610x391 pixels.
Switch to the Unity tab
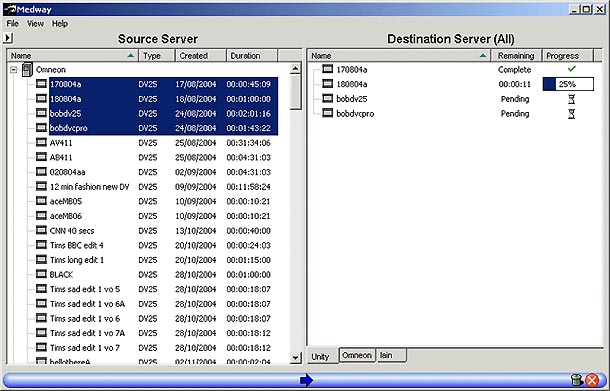click(x=321, y=356)
